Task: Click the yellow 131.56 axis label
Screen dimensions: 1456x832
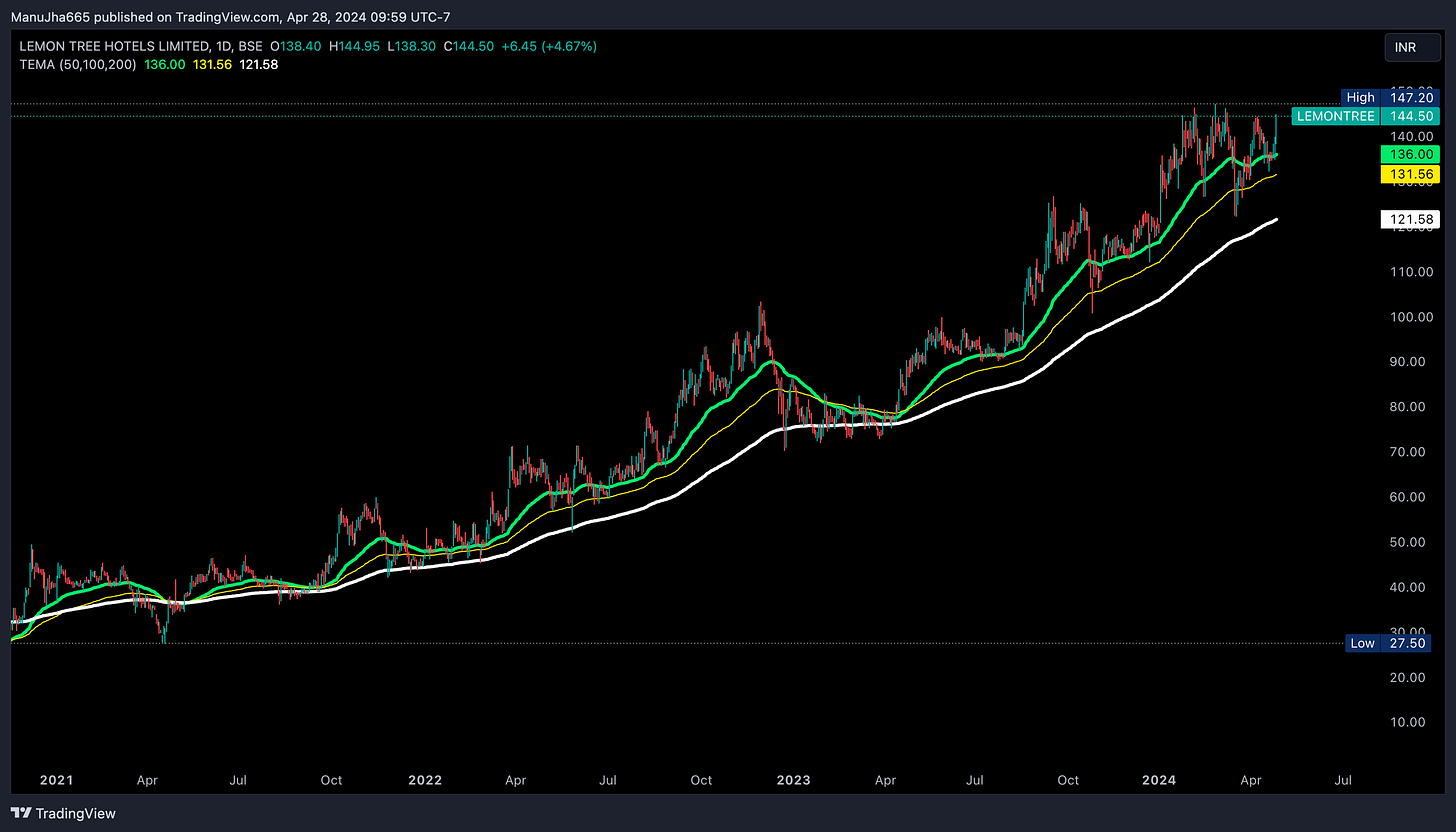Action: [x=1408, y=174]
